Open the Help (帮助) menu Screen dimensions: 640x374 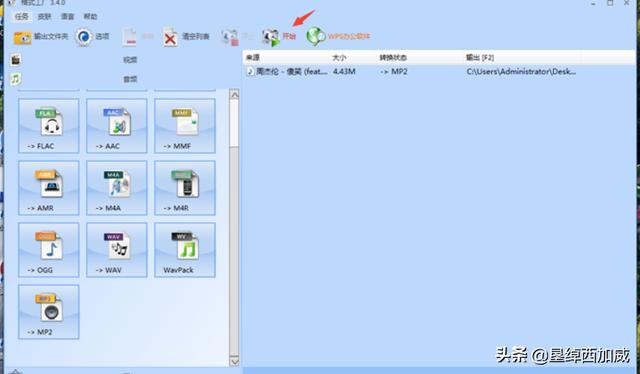tap(90, 16)
